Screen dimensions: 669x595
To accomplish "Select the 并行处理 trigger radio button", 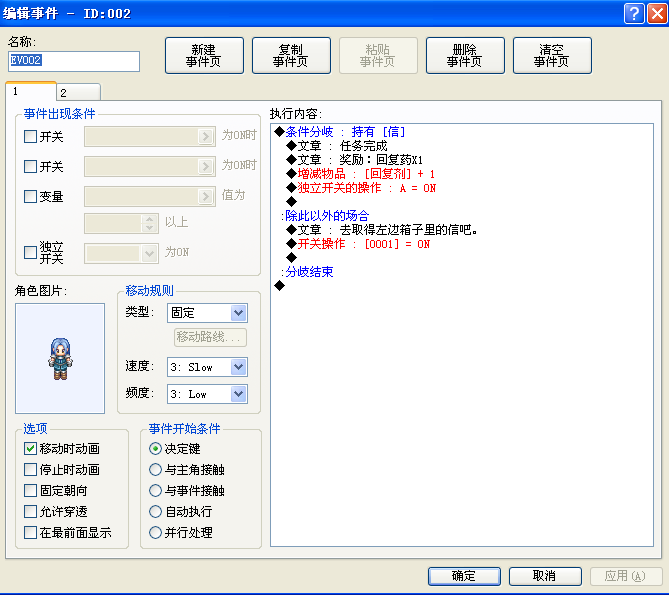I will tap(155, 532).
